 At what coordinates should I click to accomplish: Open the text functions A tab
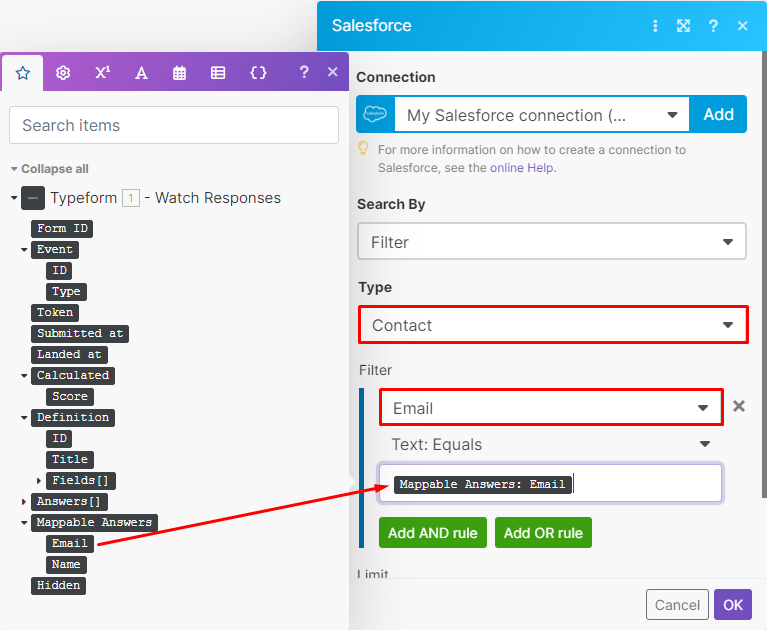tap(141, 73)
